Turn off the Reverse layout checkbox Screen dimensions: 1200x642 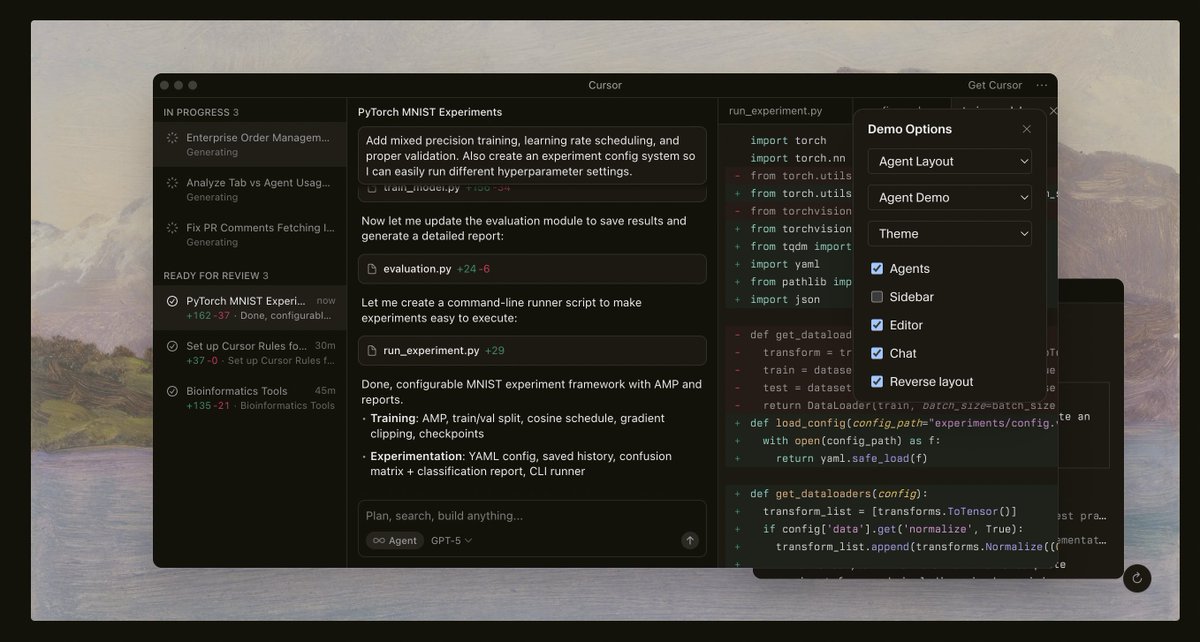coord(877,381)
